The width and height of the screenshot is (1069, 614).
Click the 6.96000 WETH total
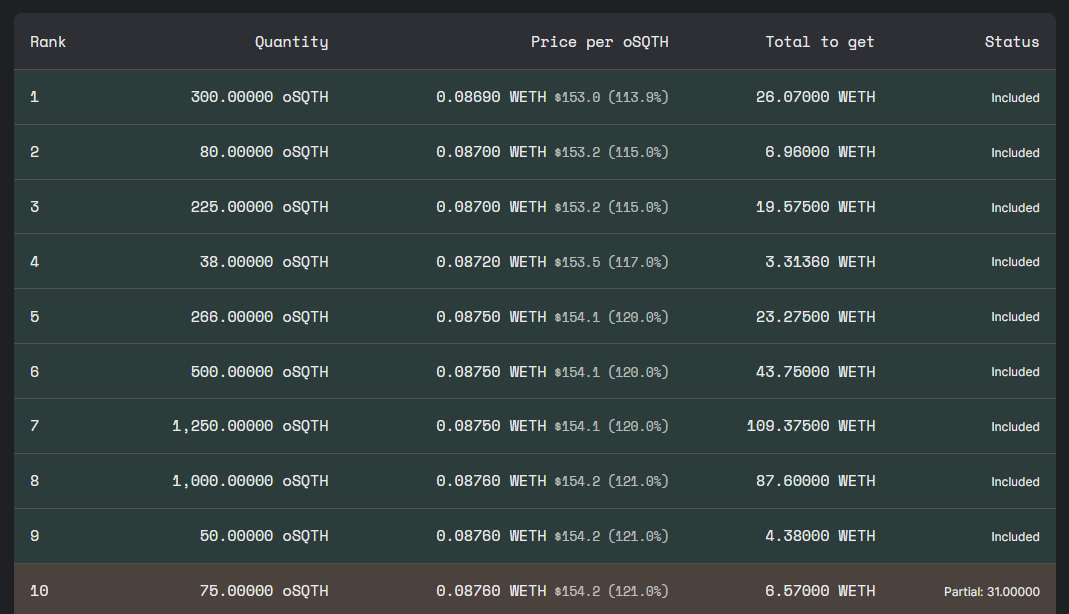(820, 152)
